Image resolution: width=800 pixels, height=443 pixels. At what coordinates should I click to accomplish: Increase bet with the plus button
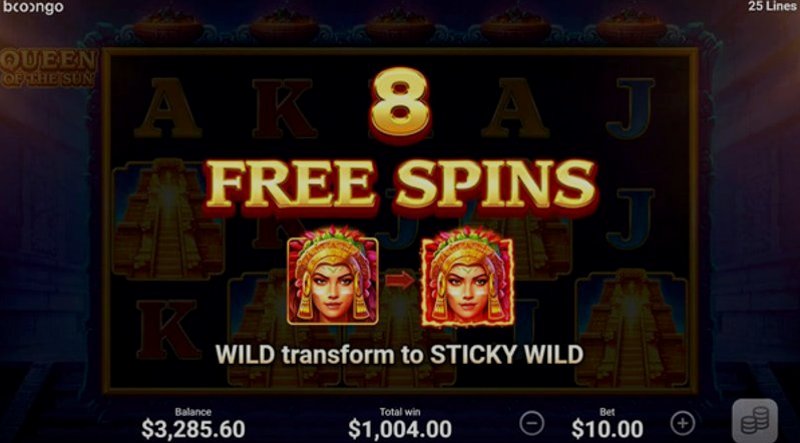point(683,423)
